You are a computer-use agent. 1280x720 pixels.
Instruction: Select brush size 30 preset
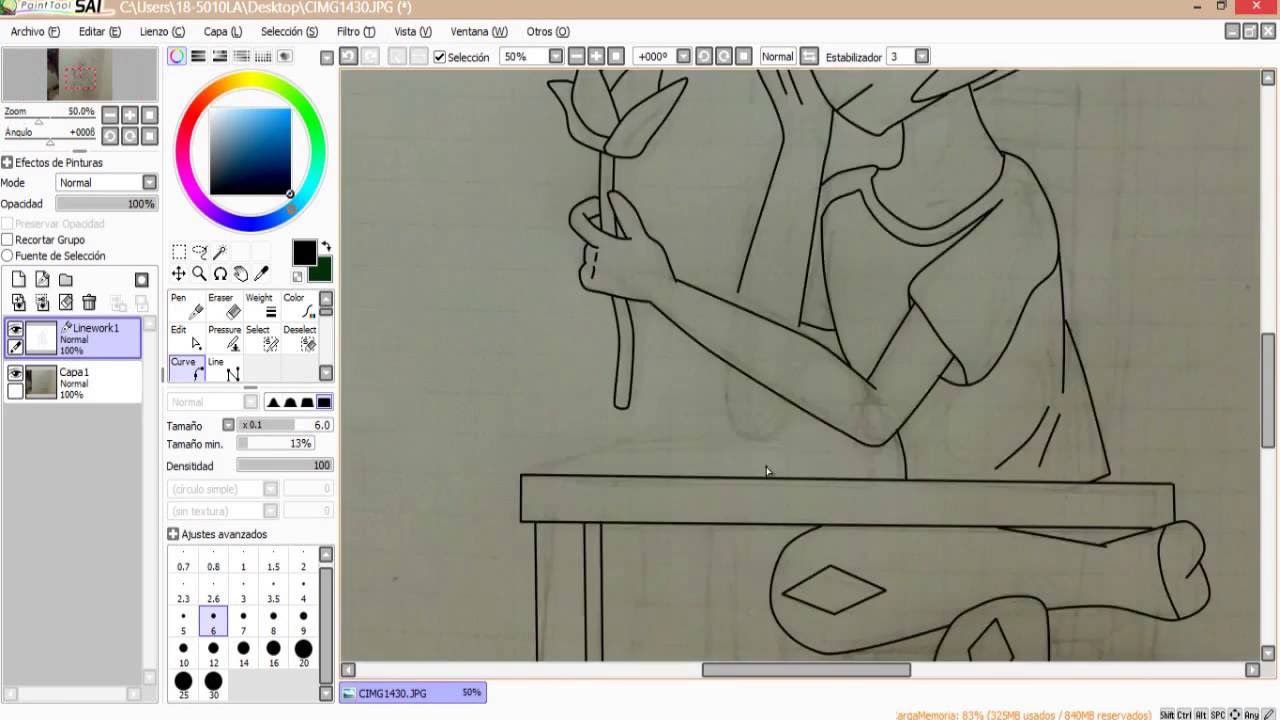point(213,686)
